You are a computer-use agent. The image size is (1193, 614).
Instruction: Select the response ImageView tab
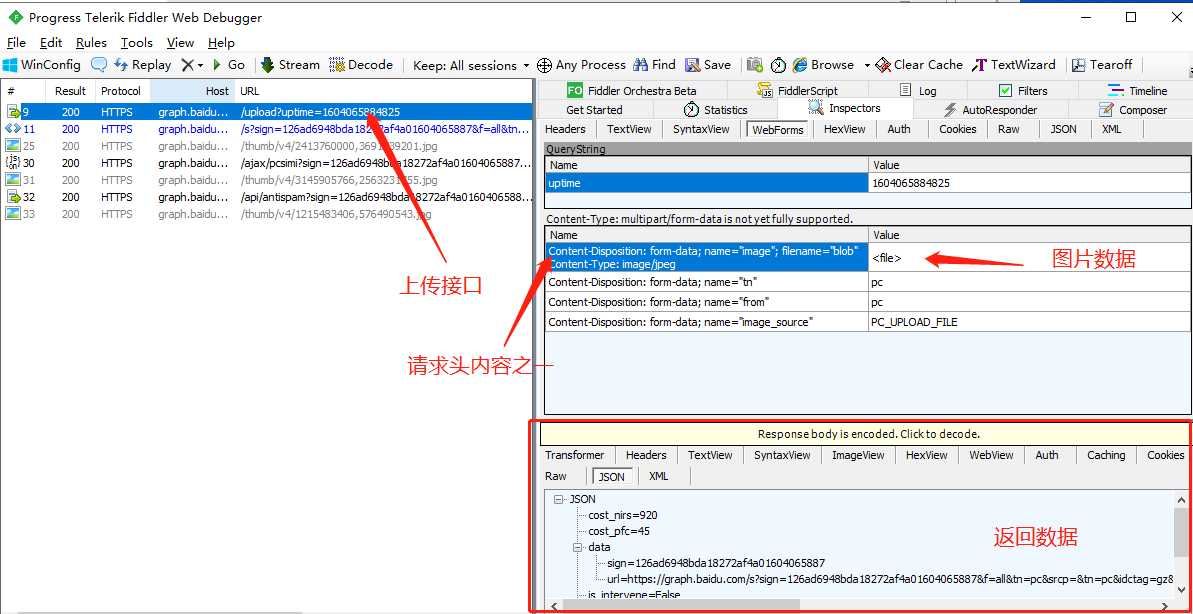tap(858, 455)
